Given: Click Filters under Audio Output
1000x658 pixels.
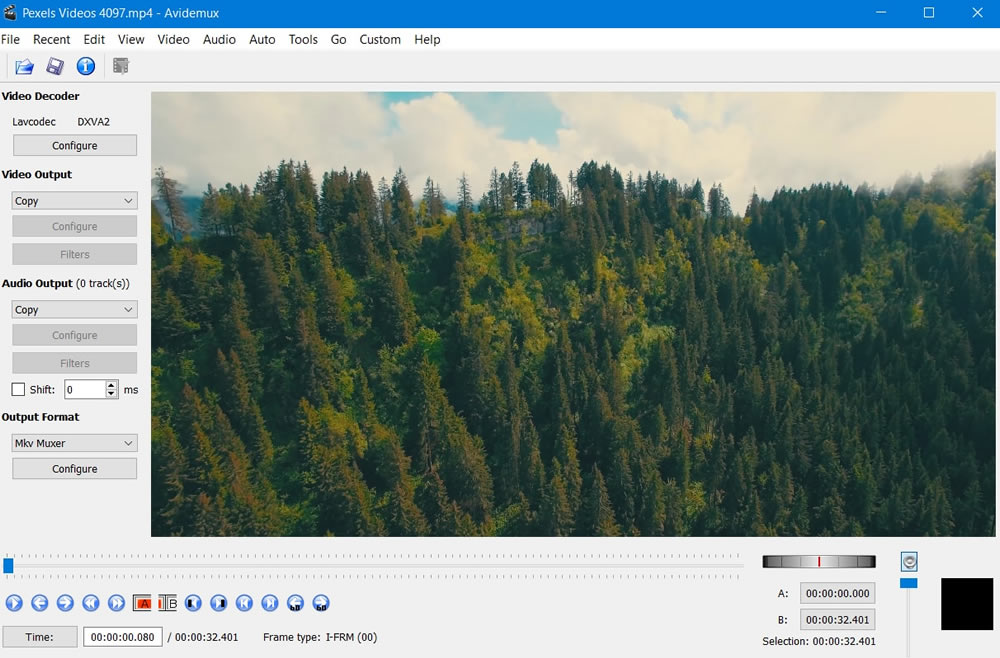Looking at the screenshot, I should [x=75, y=363].
